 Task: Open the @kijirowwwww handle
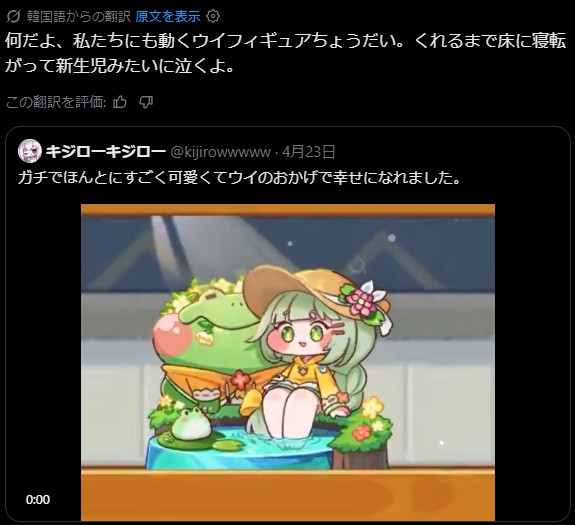pyautogui.click(x=220, y=151)
